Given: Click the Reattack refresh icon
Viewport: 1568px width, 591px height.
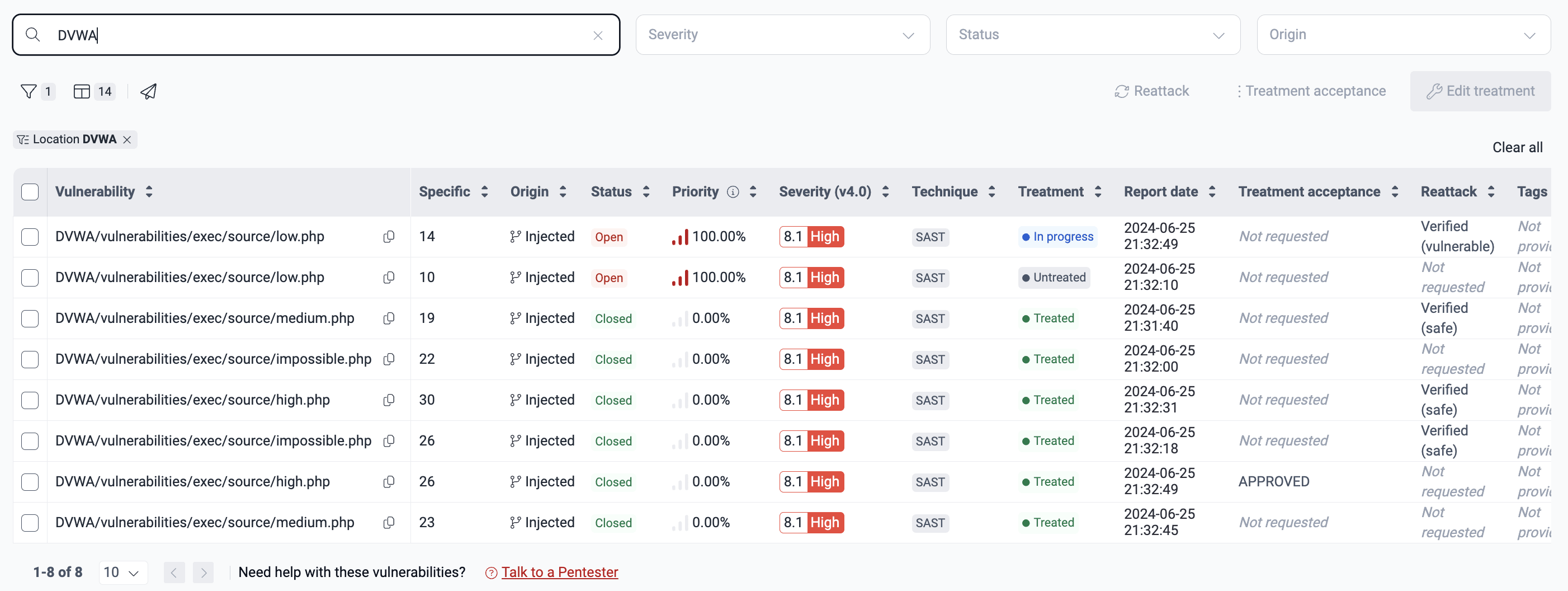Looking at the screenshot, I should pos(1122,91).
